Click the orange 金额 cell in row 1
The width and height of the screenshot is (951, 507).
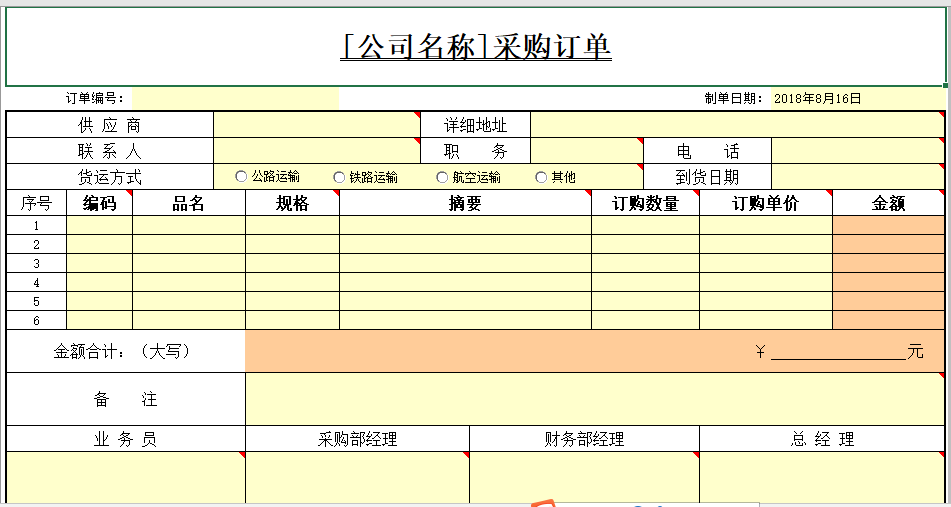tap(888, 225)
